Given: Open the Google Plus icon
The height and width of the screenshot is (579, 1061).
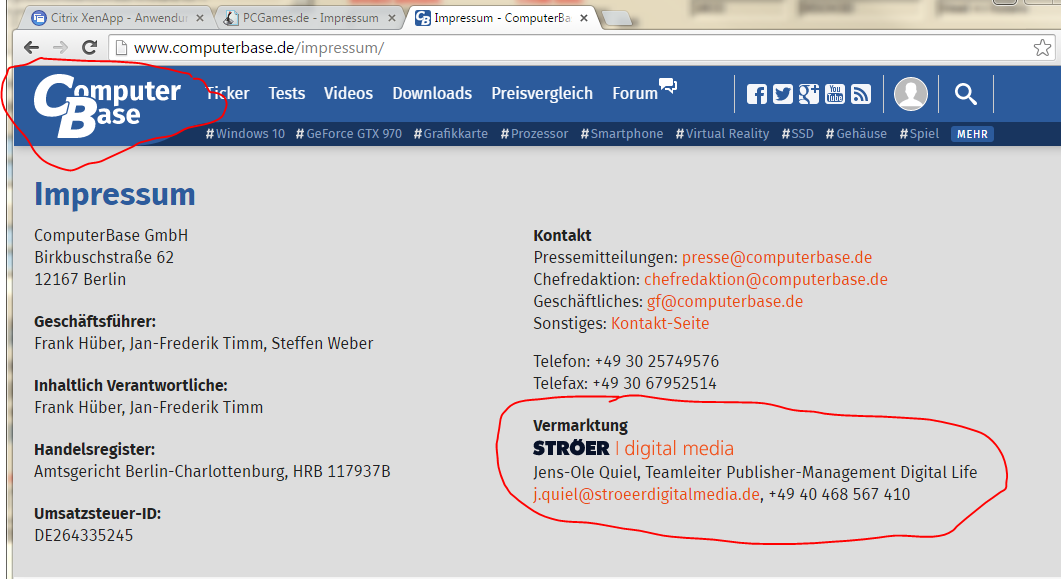Looking at the screenshot, I should [x=809, y=94].
